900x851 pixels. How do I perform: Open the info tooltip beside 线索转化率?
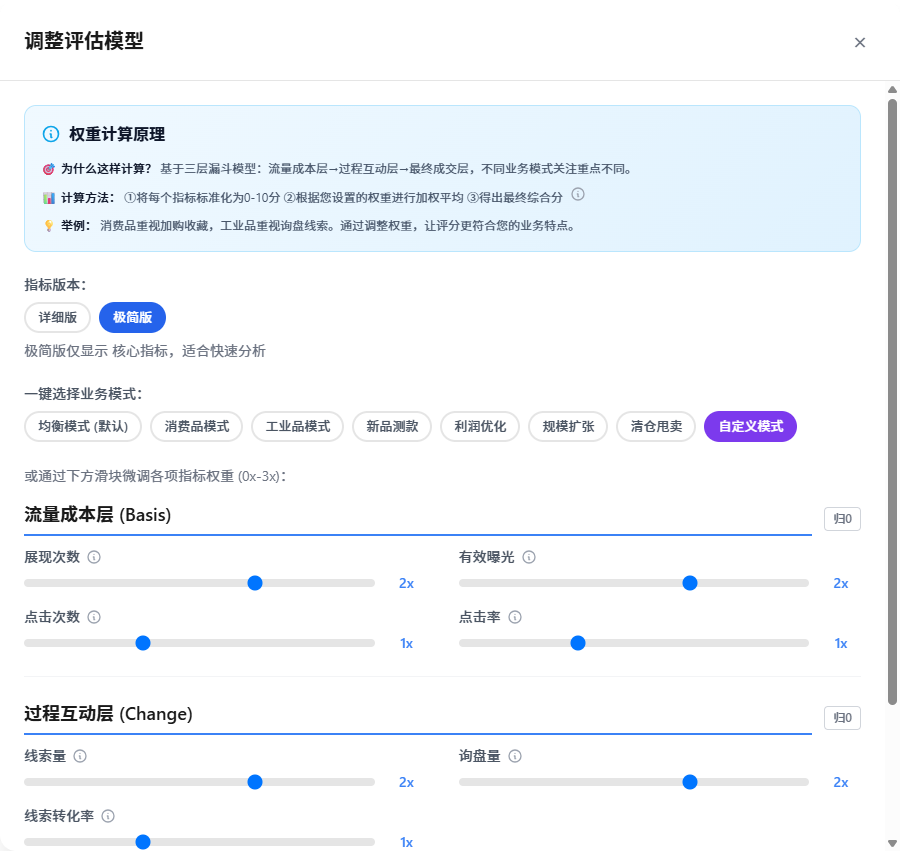[x=106, y=816]
